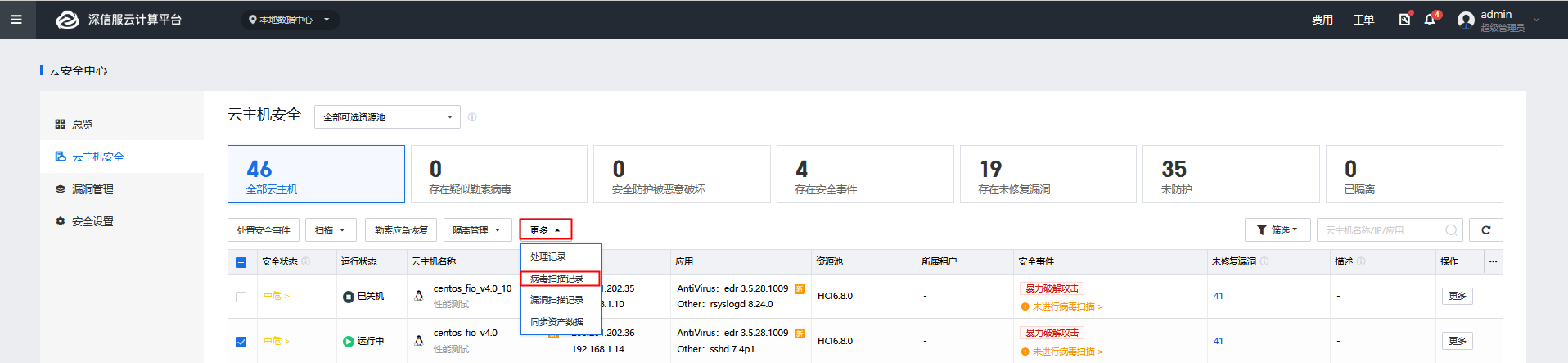Uncheck the centos_fio_v4.0 row checkbox
Image resolution: width=1568 pixels, height=363 pixels.
241,342
